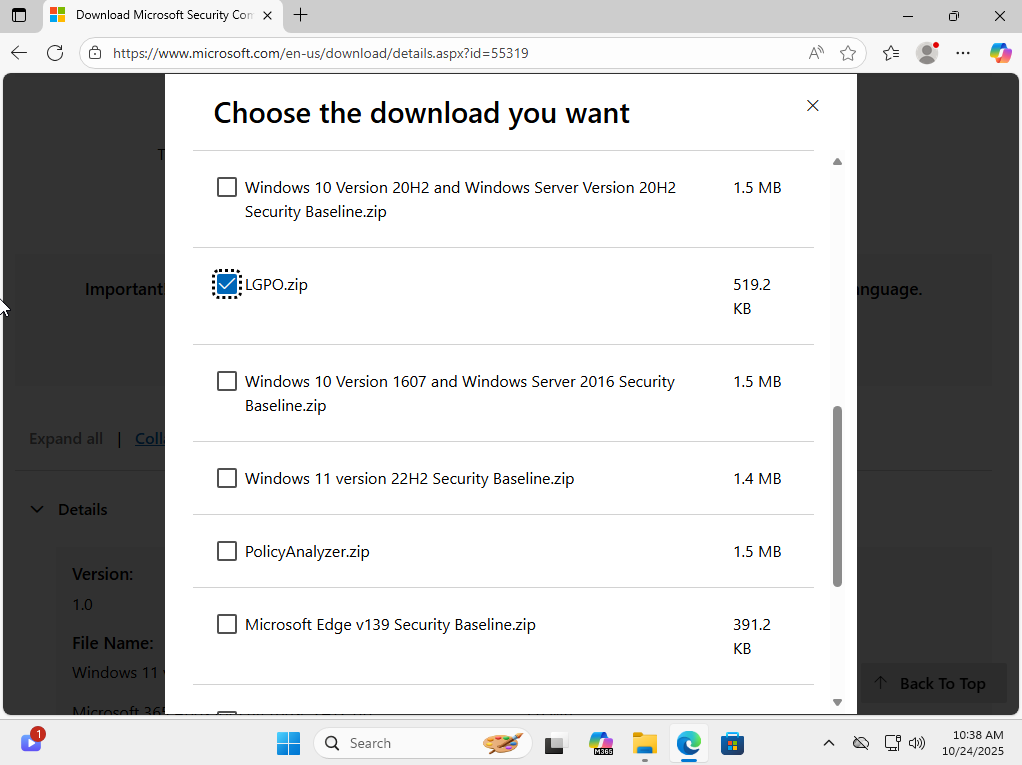
Task: Click the browser back arrow
Action: pyautogui.click(x=19, y=53)
